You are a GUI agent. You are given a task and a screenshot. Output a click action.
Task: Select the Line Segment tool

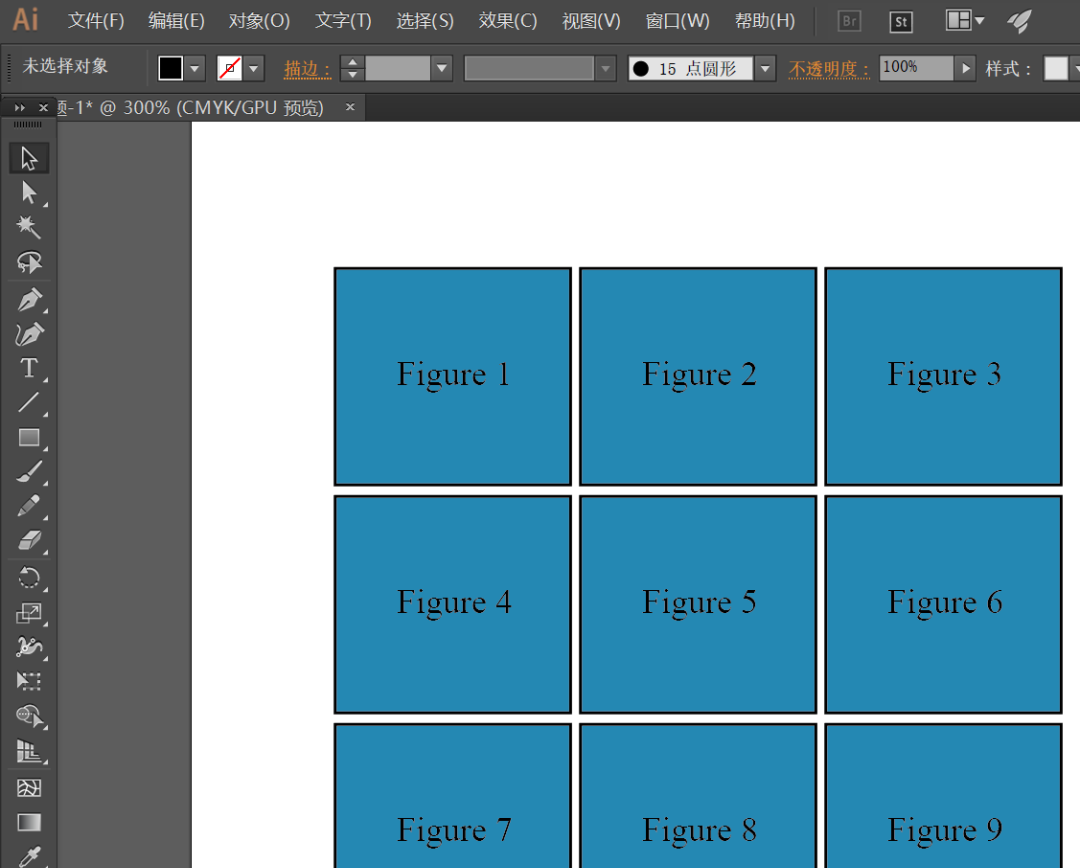(x=29, y=403)
